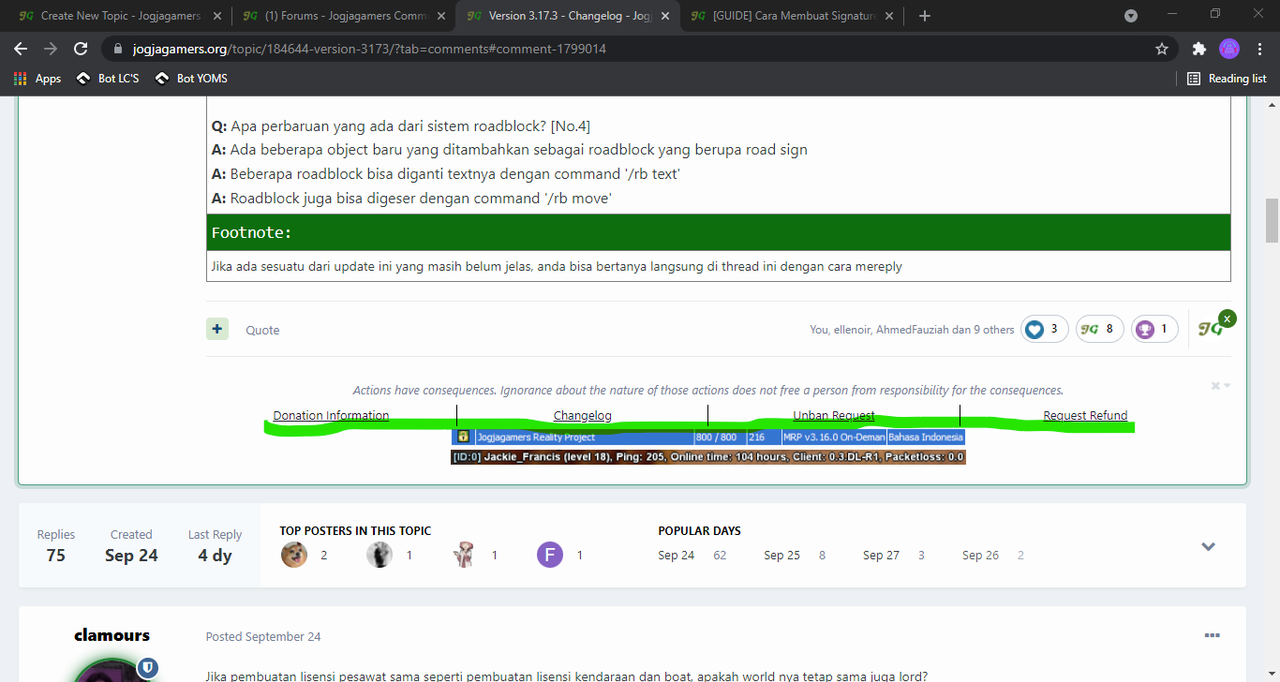The image size is (1280, 682).
Task: Select the Version 3.17.3 Changelog tab
Action: click(569, 16)
